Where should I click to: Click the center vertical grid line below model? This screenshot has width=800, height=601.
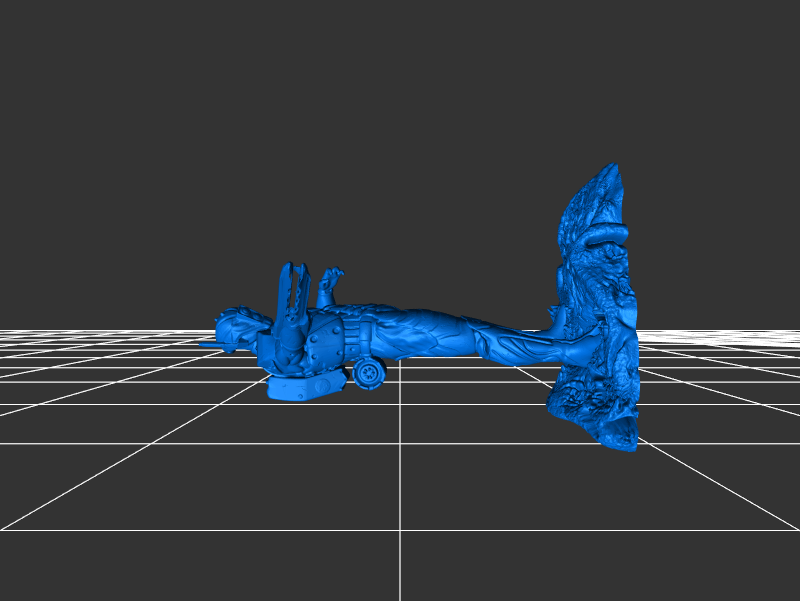pyautogui.click(x=400, y=500)
